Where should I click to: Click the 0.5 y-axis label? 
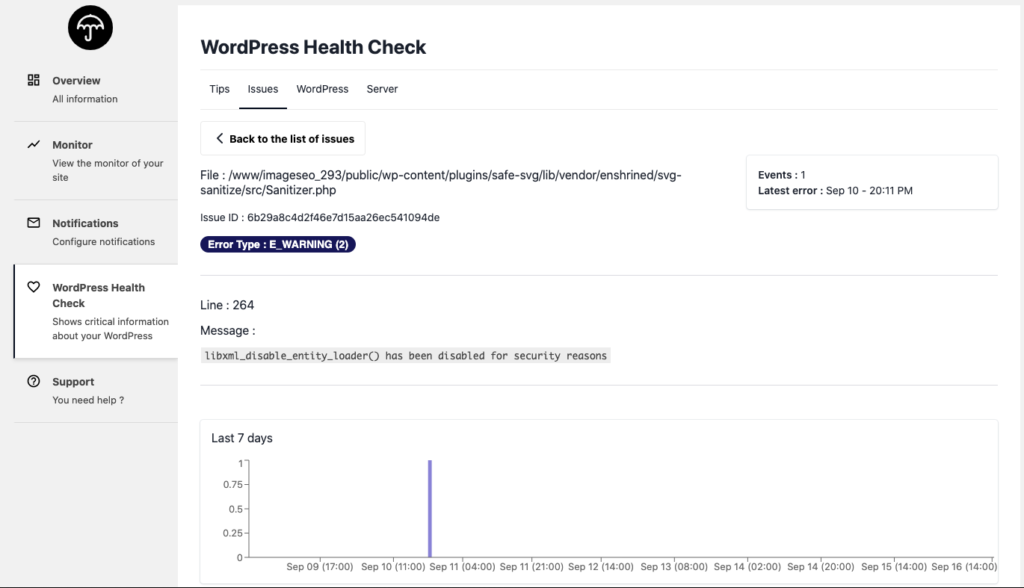pyautogui.click(x=236, y=509)
